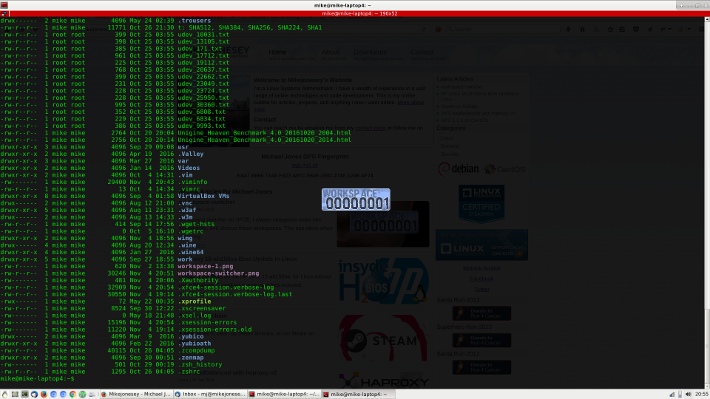Click the 'VirtualBox VMs' directory name
This screenshot has height=399, width=710.
coord(203,196)
